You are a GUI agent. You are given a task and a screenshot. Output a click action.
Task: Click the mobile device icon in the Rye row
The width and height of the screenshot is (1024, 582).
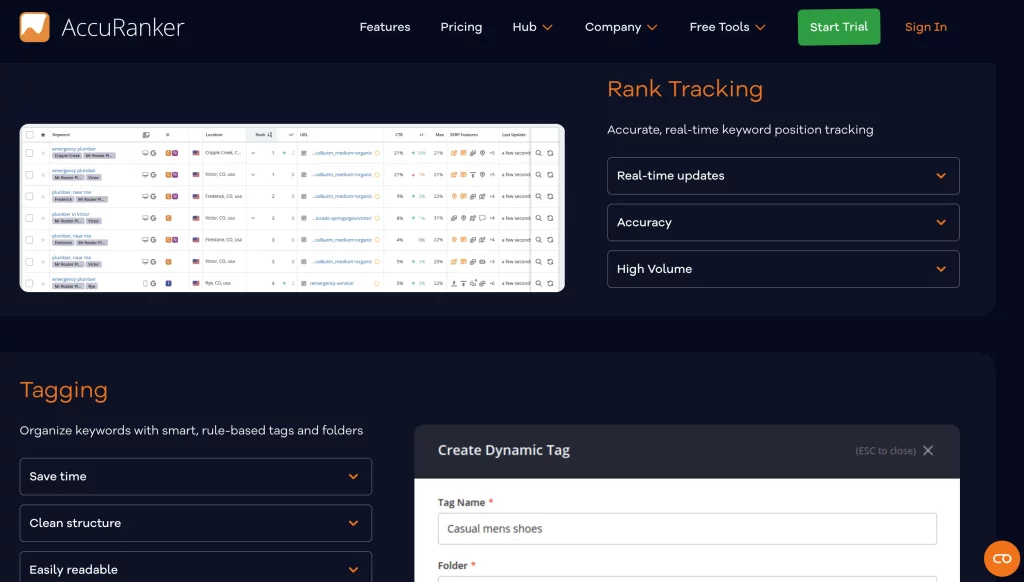coord(145,283)
